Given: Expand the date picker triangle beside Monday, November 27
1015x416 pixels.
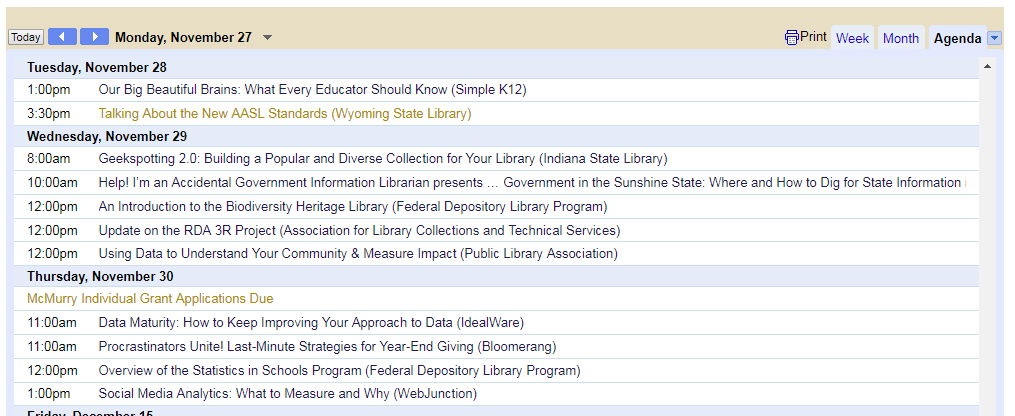Looking at the screenshot, I should point(267,38).
